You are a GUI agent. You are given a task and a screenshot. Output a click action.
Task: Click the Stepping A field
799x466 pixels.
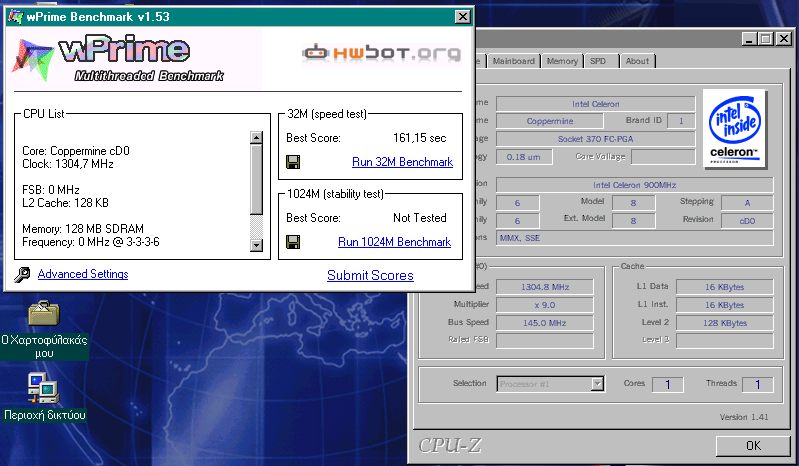pyautogui.click(x=747, y=203)
